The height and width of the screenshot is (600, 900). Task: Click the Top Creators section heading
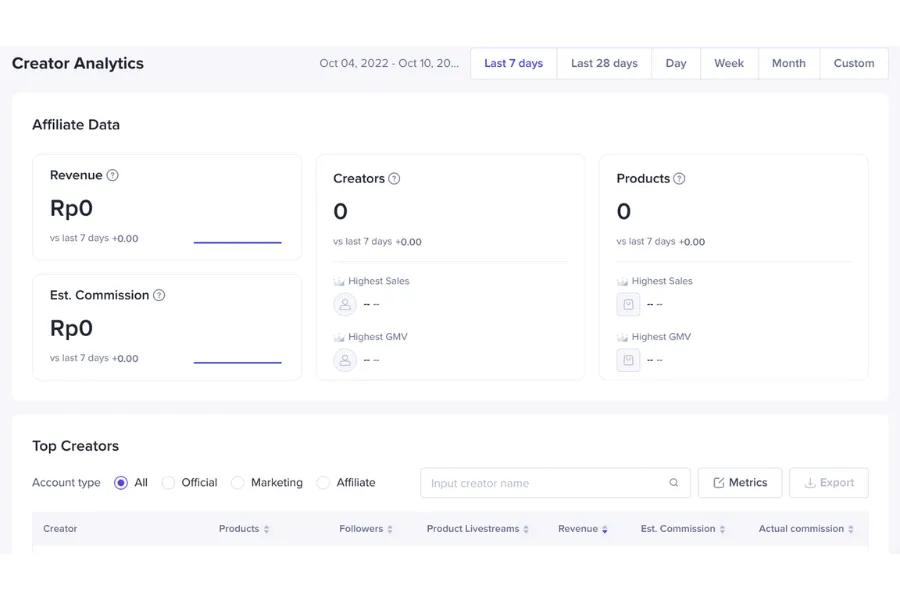tap(76, 446)
